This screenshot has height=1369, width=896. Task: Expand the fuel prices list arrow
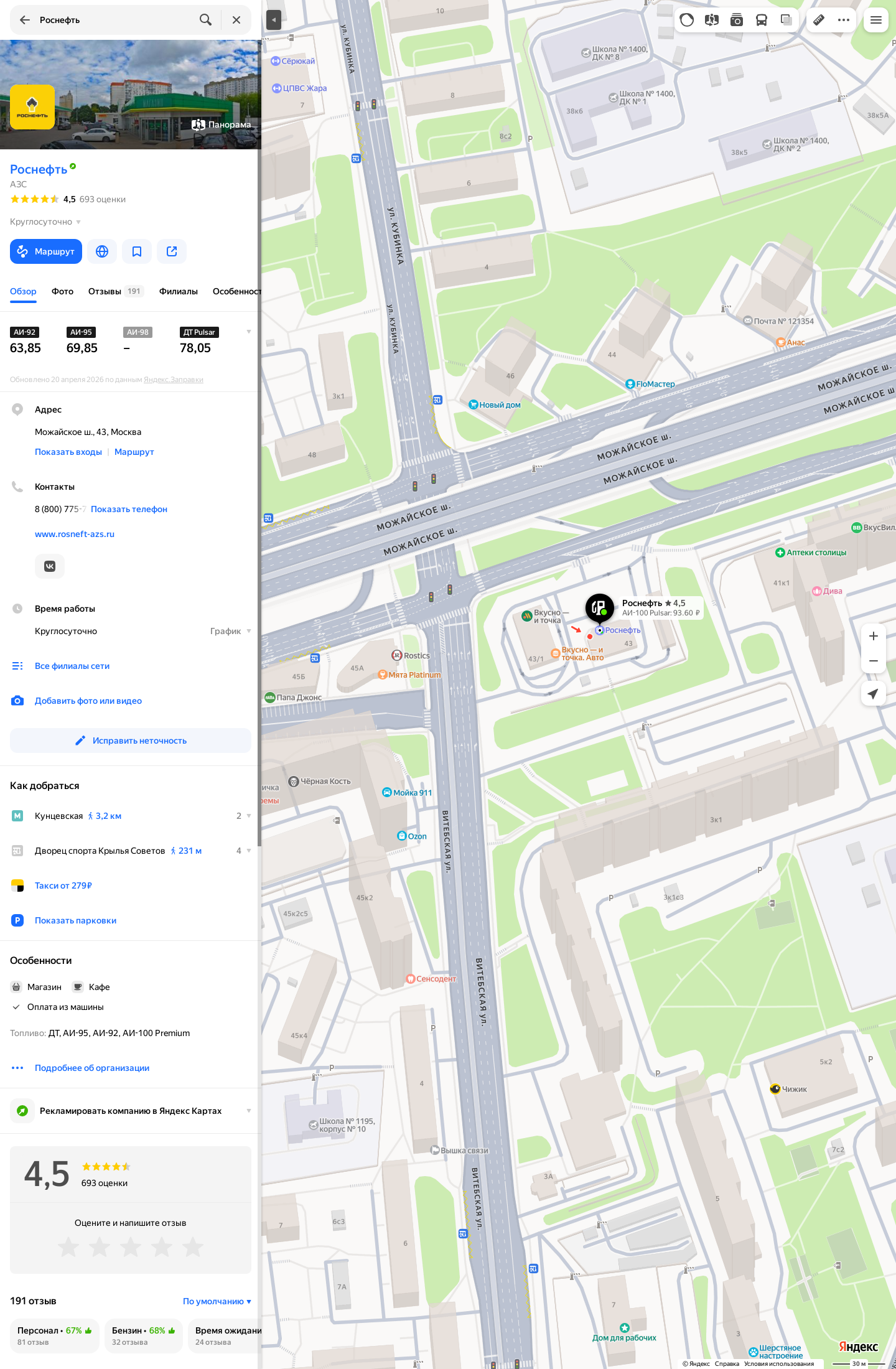click(249, 332)
